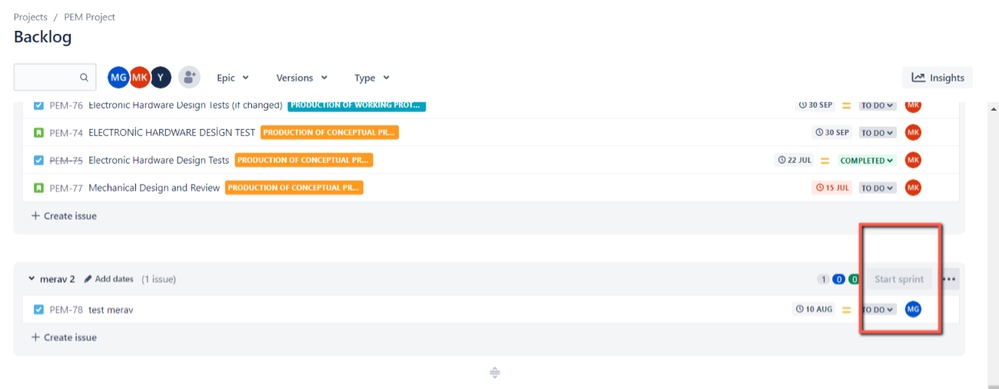Image resolution: width=999 pixels, height=389 pixels.
Task: Open the Versions filter dropdown
Action: click(x=301, y=78)
